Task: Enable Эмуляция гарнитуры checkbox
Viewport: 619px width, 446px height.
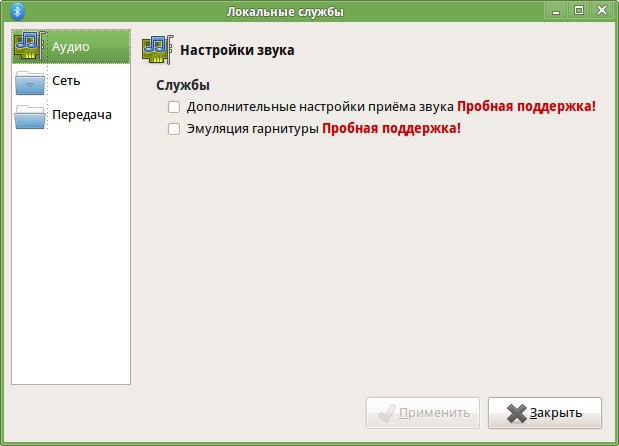Action: 174,129
